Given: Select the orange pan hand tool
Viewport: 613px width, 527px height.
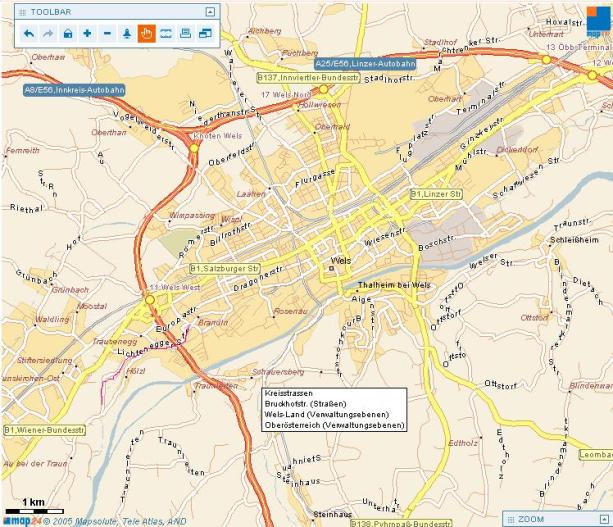Looking at the screenshot, I should 146,33.
